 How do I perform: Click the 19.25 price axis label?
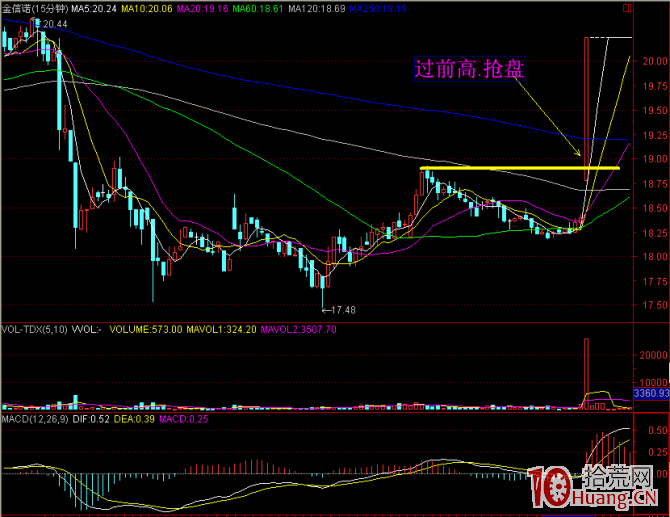point(655,135)
